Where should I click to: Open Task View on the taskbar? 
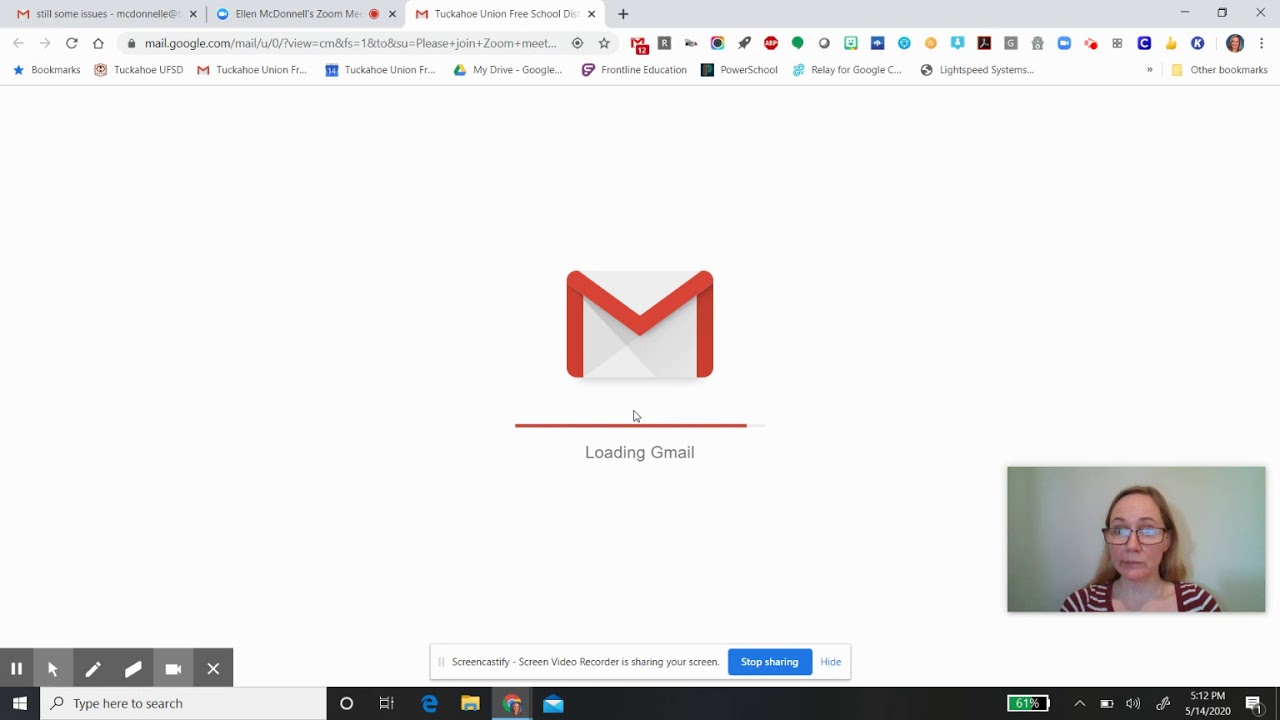(x=387, y=703)
